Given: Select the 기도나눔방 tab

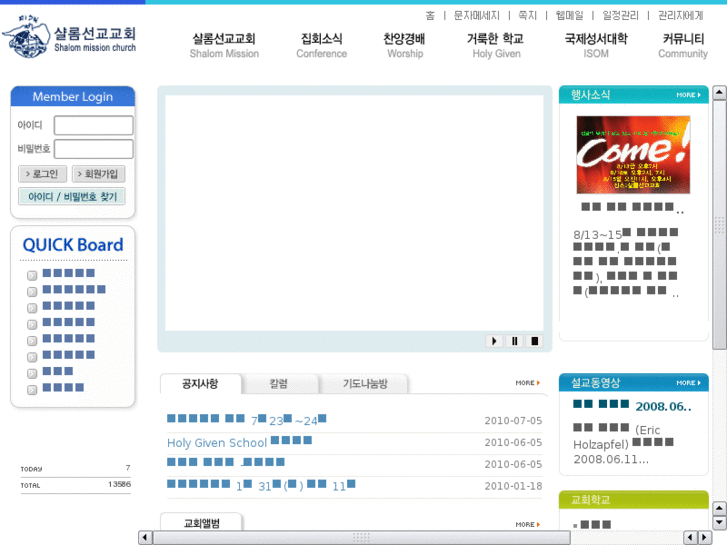Looking at the screenshot, I should [x=365, y=384].
